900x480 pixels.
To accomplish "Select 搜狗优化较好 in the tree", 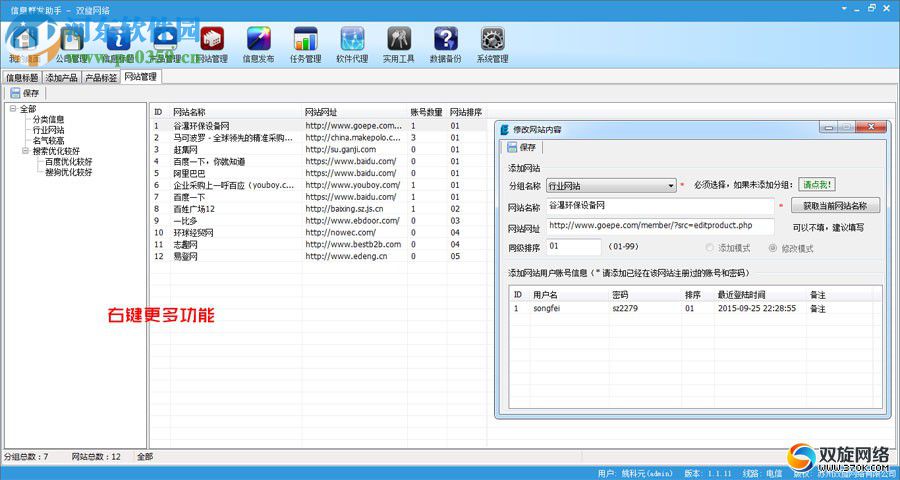I will (x=68, y=172).
